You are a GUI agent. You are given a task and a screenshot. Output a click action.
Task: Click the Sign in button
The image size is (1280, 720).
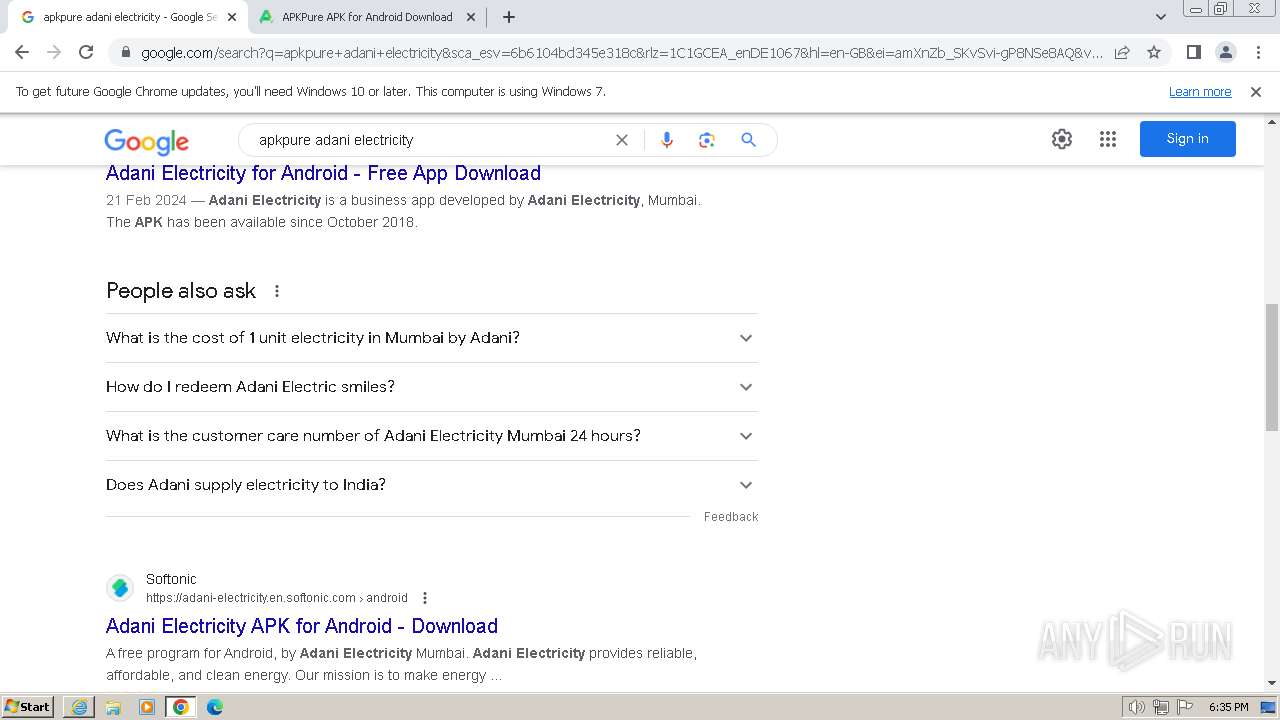coord(1188,139)
